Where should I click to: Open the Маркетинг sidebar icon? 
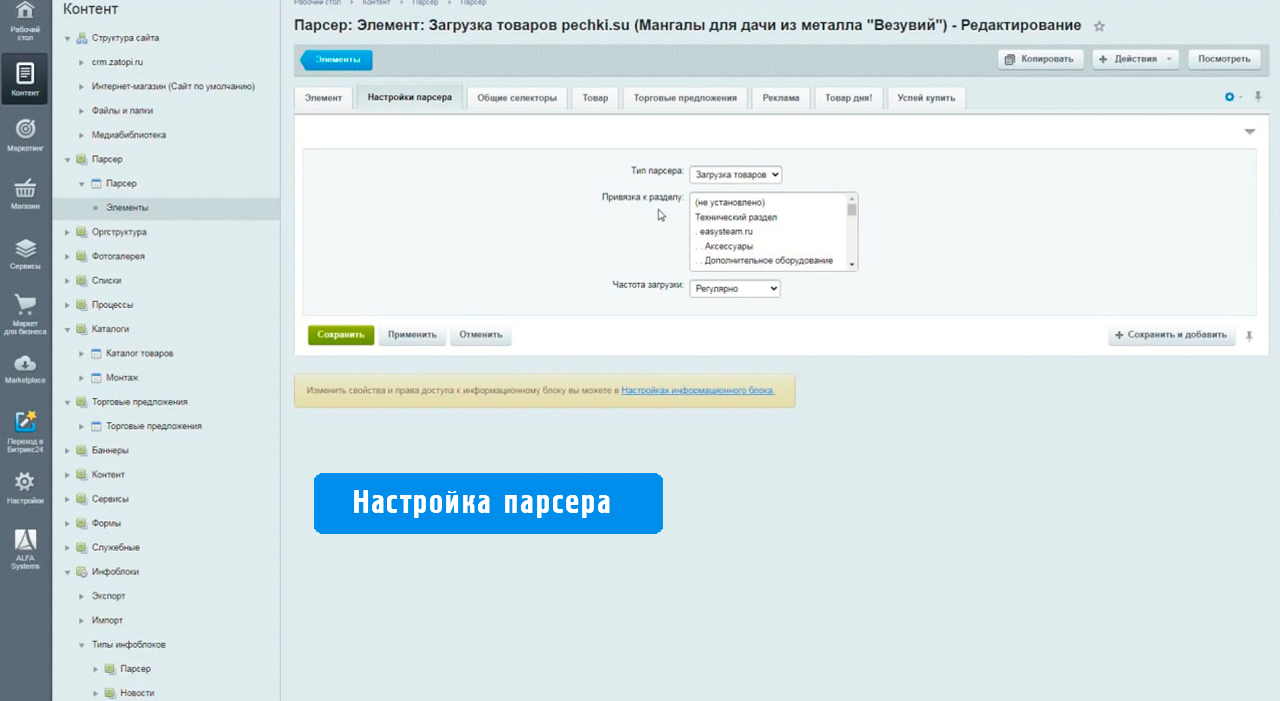point(25,129)
